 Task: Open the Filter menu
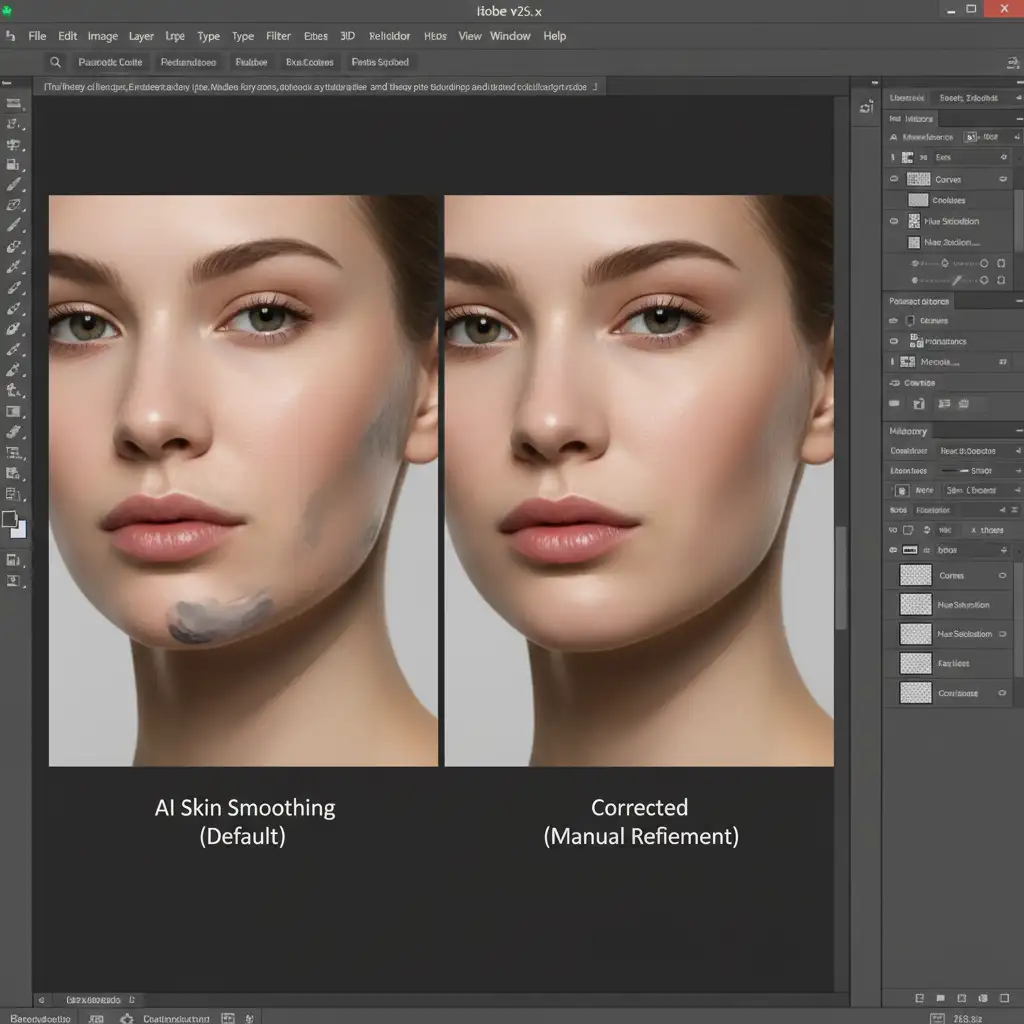278,36
